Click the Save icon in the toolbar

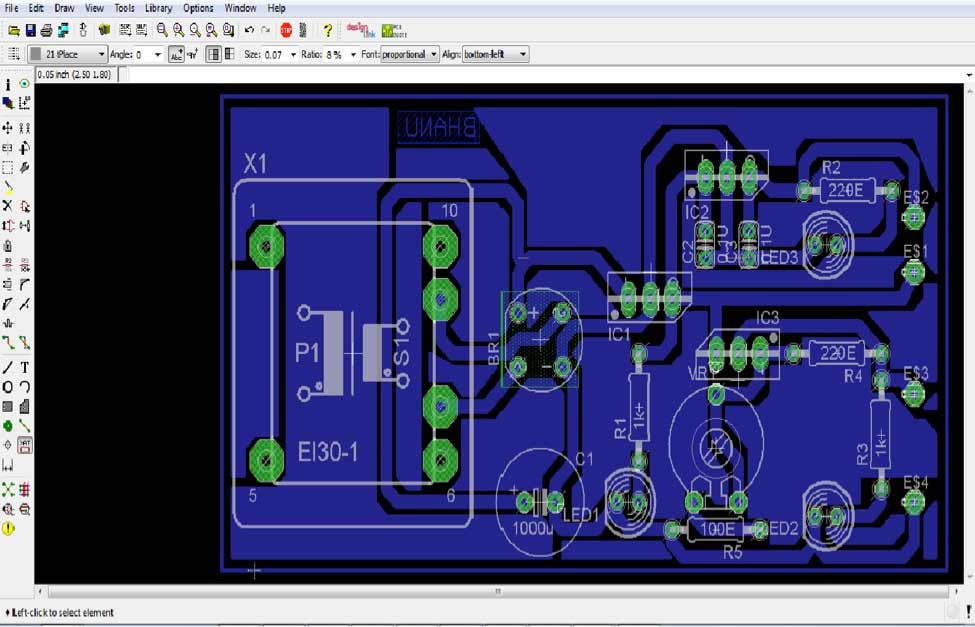(x=28, y=29)
